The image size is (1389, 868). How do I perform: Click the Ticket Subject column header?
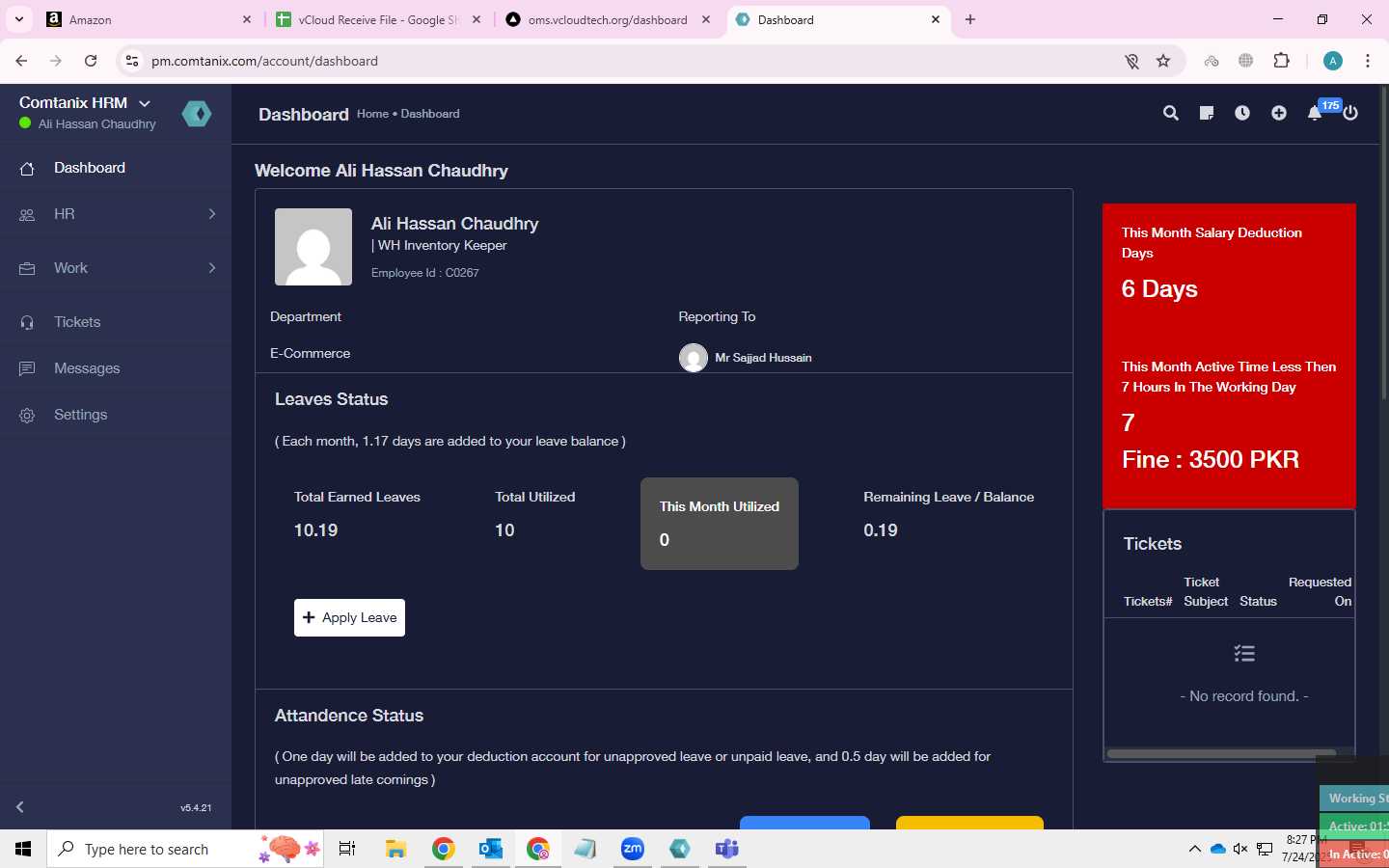[x=1206, y=591]
